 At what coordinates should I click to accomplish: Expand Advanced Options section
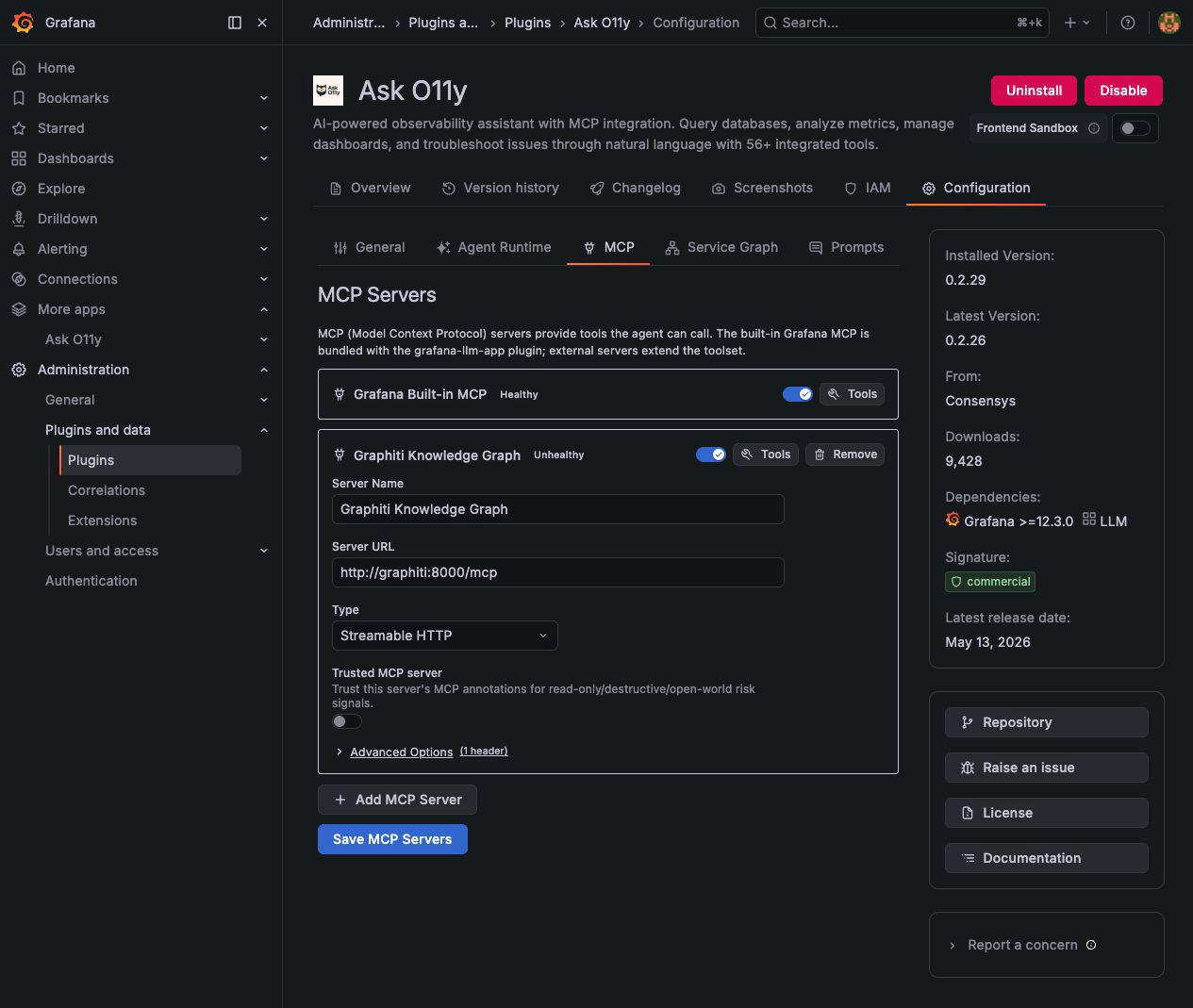[401, 752]
